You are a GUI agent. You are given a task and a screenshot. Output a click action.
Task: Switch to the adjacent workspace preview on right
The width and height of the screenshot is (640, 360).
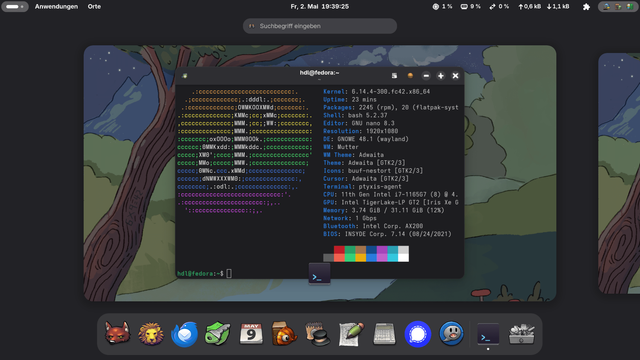[x=619, y=173]
